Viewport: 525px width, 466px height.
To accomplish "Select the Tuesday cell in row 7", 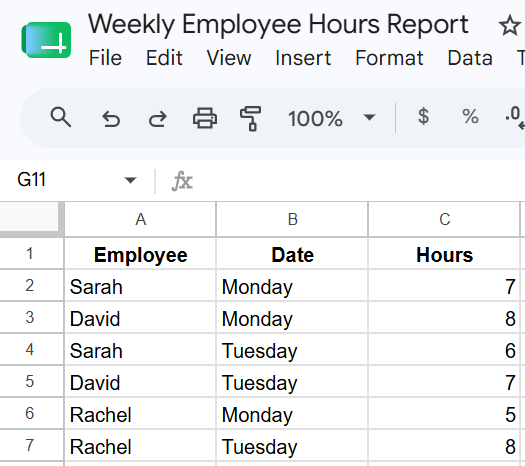I will point(292,445).
